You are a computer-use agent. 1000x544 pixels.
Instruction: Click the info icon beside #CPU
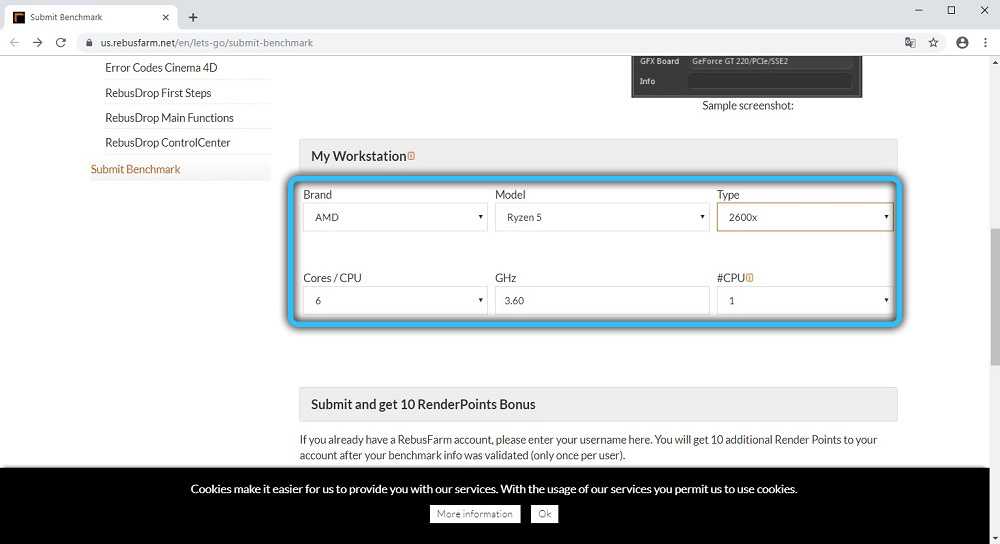pyautogui.click(x=749, y=277)
